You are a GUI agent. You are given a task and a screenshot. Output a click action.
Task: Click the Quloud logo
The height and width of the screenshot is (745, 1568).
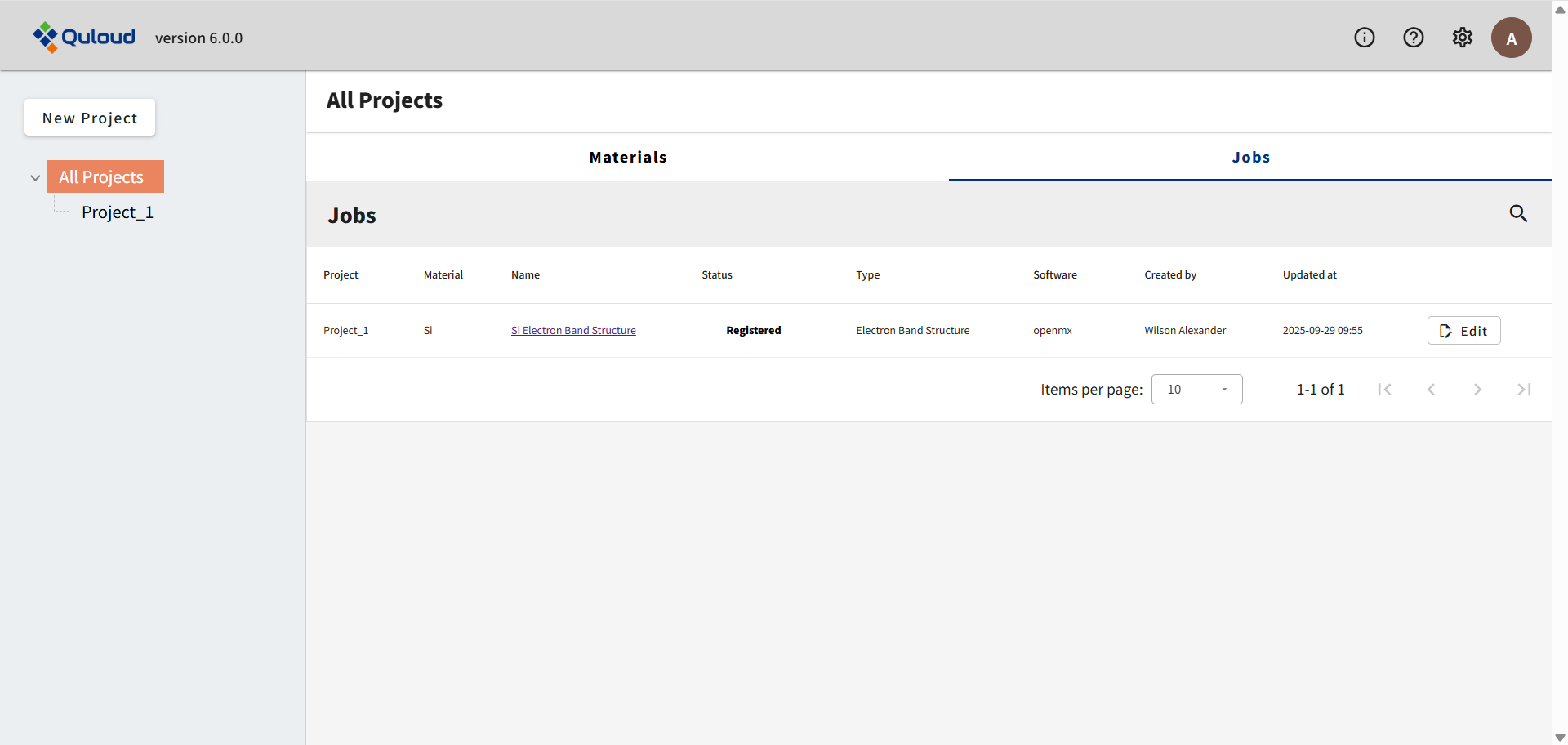pyautogui.click(x=84, y=37)
